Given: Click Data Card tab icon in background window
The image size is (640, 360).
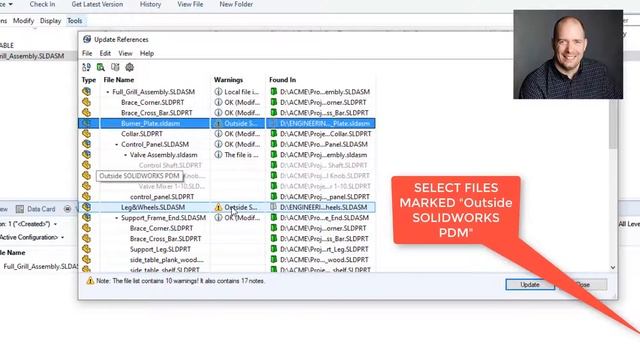Looking at the screenshot, I should point(20,209).
